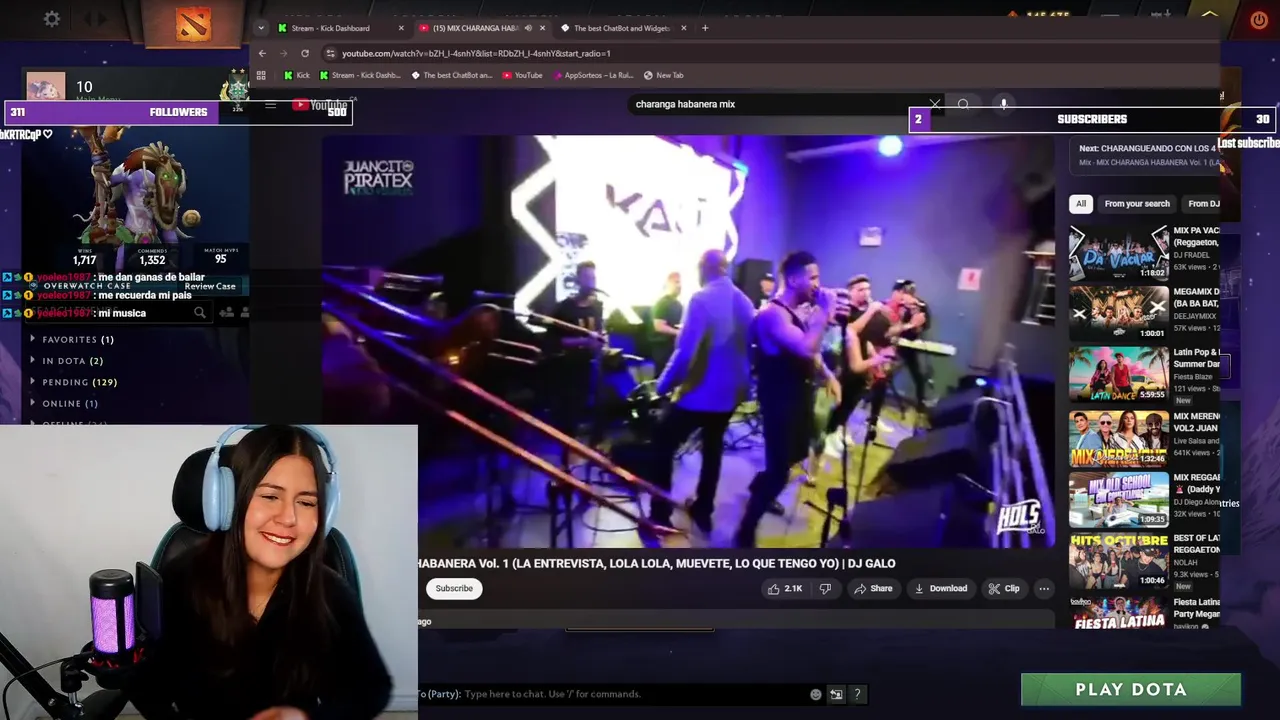Open the chat help question mark
This screenshot has height=720, width=1280.
tap(857, 694)
